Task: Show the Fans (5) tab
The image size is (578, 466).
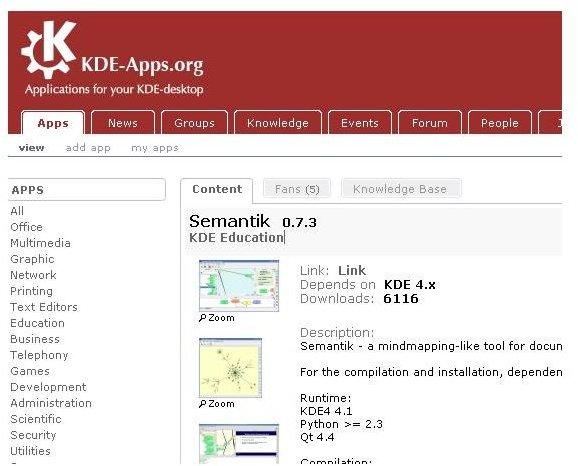Action: pyautogui.click(x=297, y=189)
